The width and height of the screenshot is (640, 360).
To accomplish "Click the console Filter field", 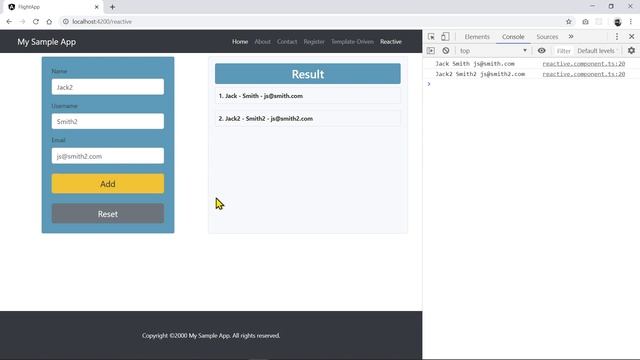I will [x=563, y=51].
